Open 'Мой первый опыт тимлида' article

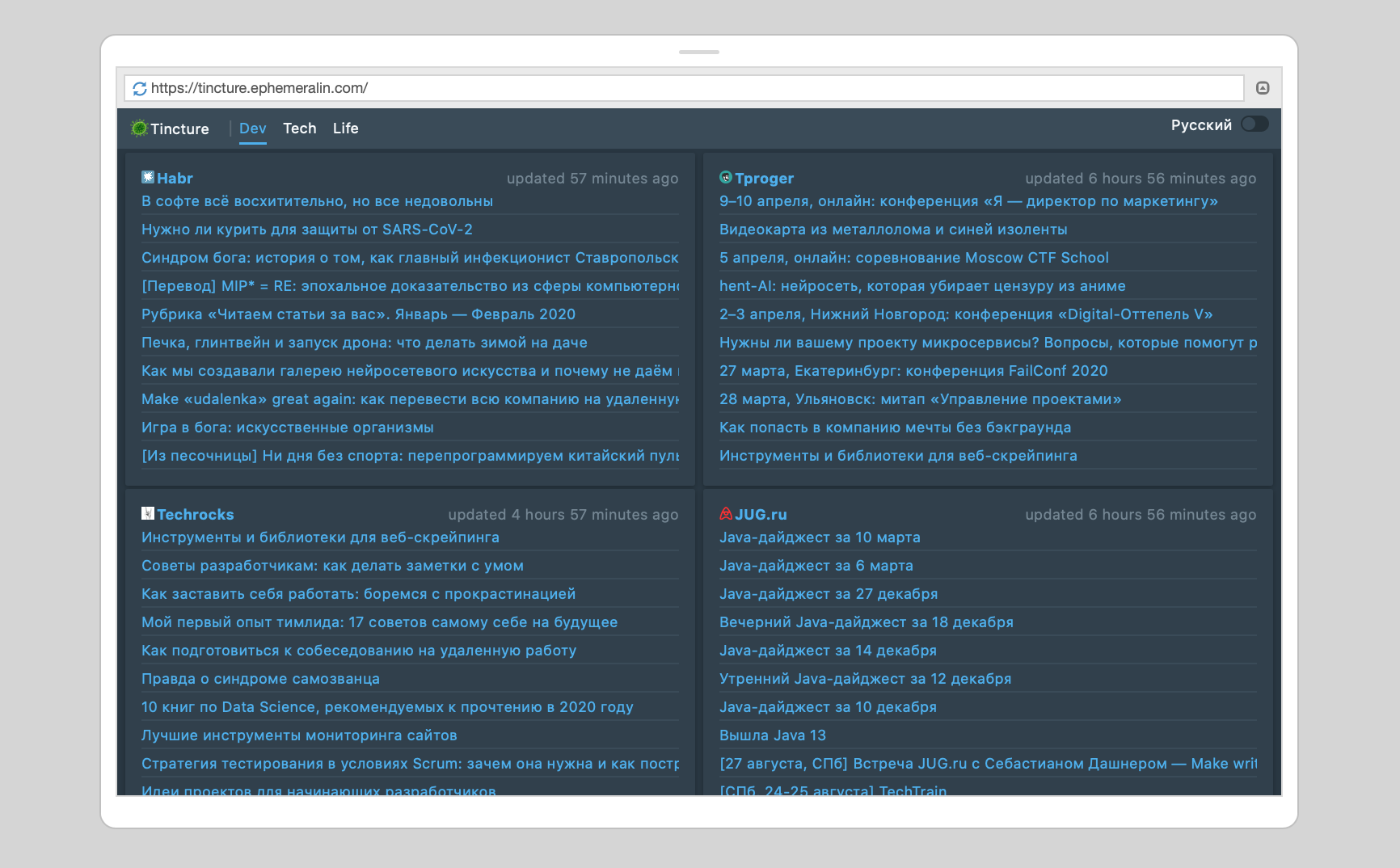380,622
